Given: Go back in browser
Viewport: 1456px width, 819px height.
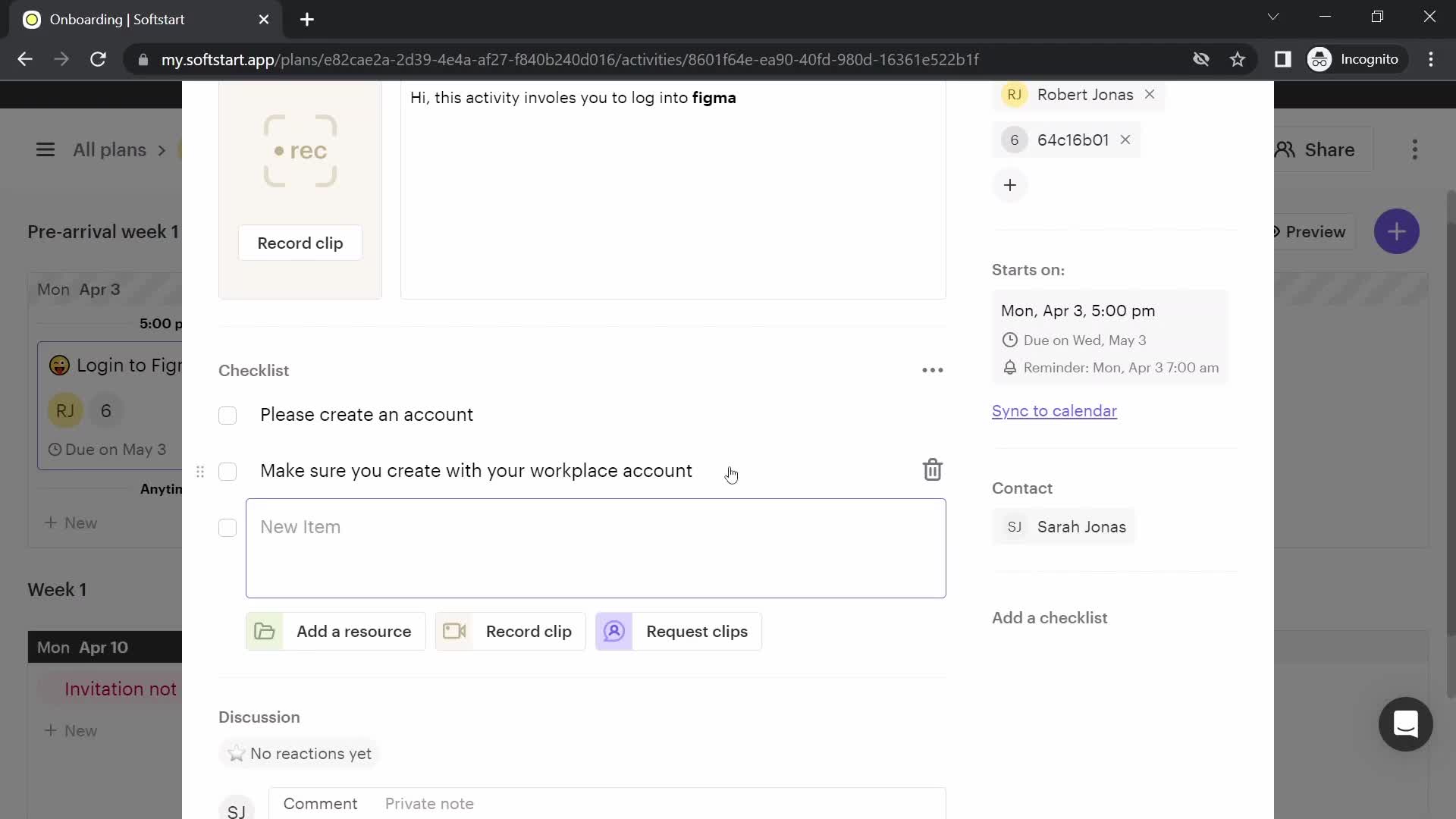Looking at the screenshot, I should click(x=25, y=59).
